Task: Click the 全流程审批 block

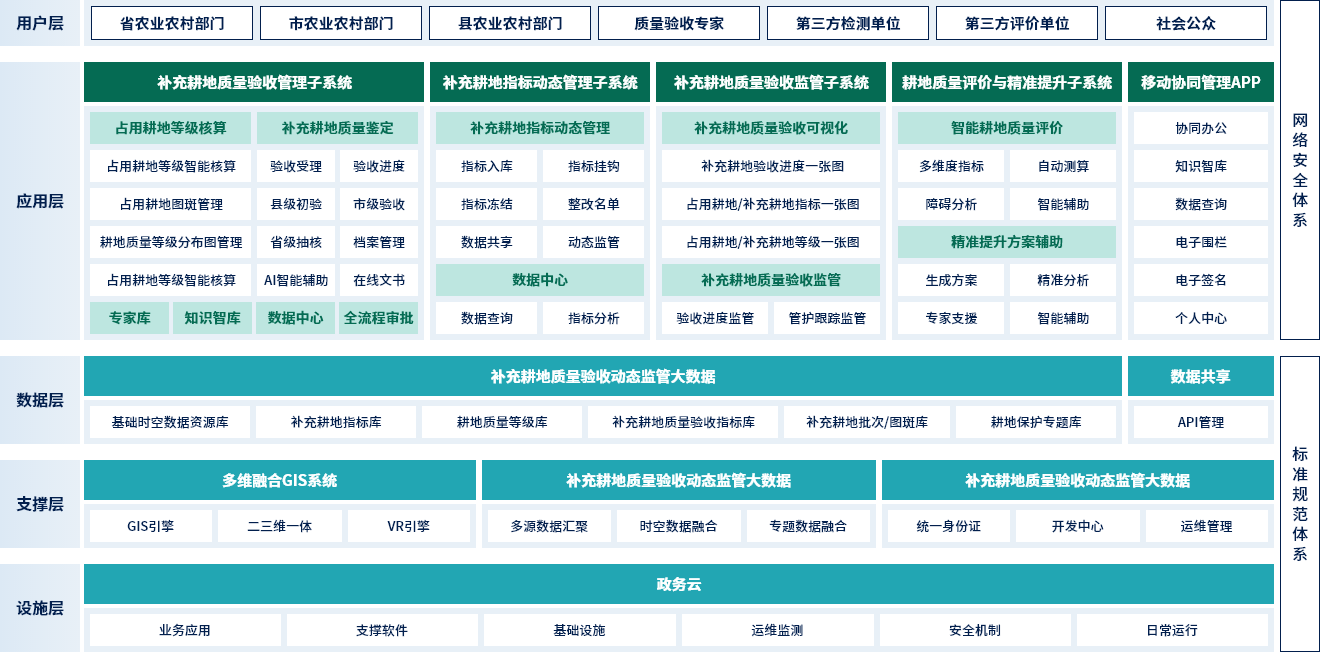Action: coord(378,319)
